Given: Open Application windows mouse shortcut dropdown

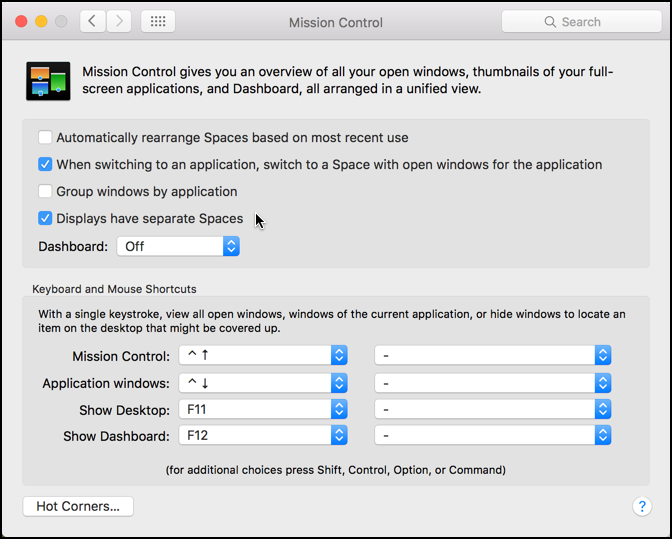Looking at the screenshot, I should [x=492, y=383].
